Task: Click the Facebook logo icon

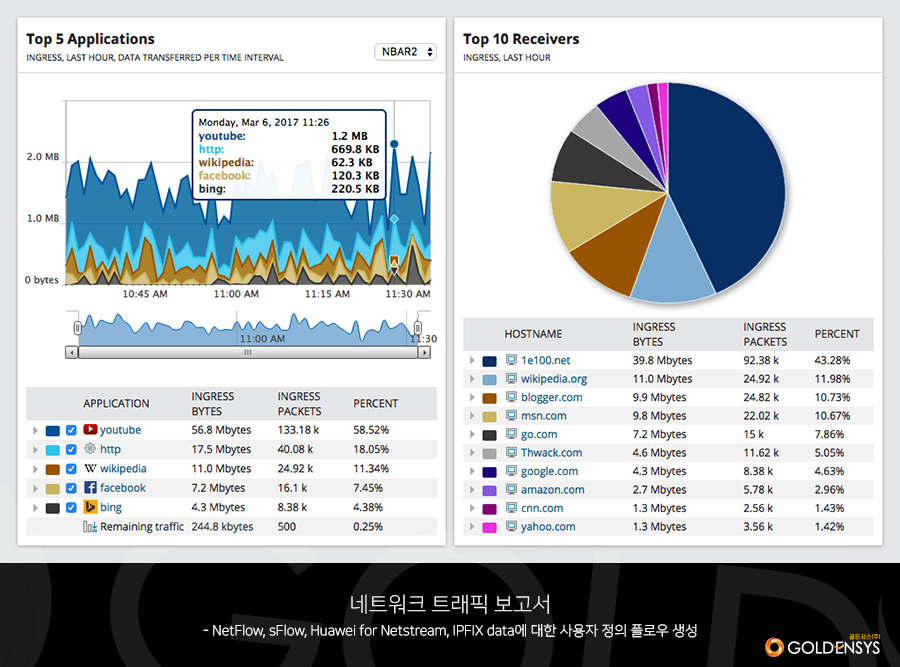Action: pos(90,488)
